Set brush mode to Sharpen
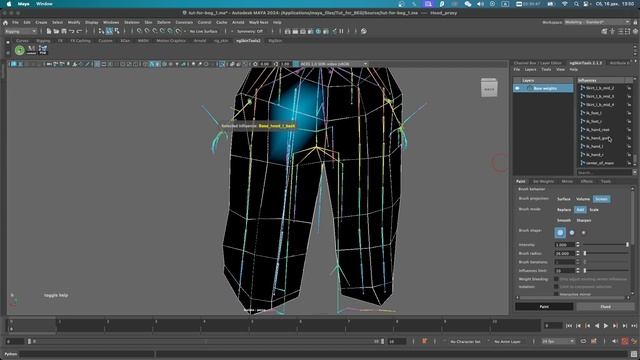Screen dimensions: 640x360 [x=584, y=220]
